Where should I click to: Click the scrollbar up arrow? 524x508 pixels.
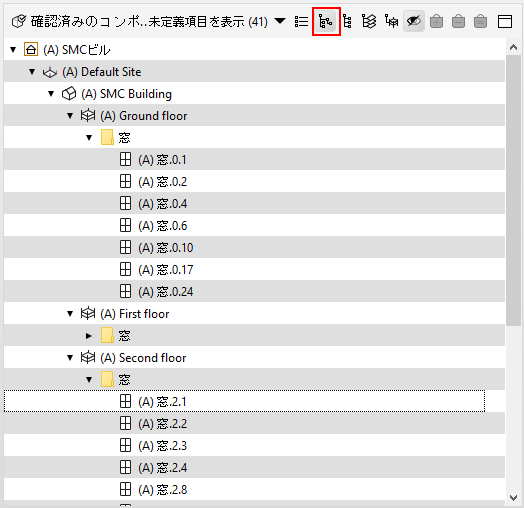(514, 47)
